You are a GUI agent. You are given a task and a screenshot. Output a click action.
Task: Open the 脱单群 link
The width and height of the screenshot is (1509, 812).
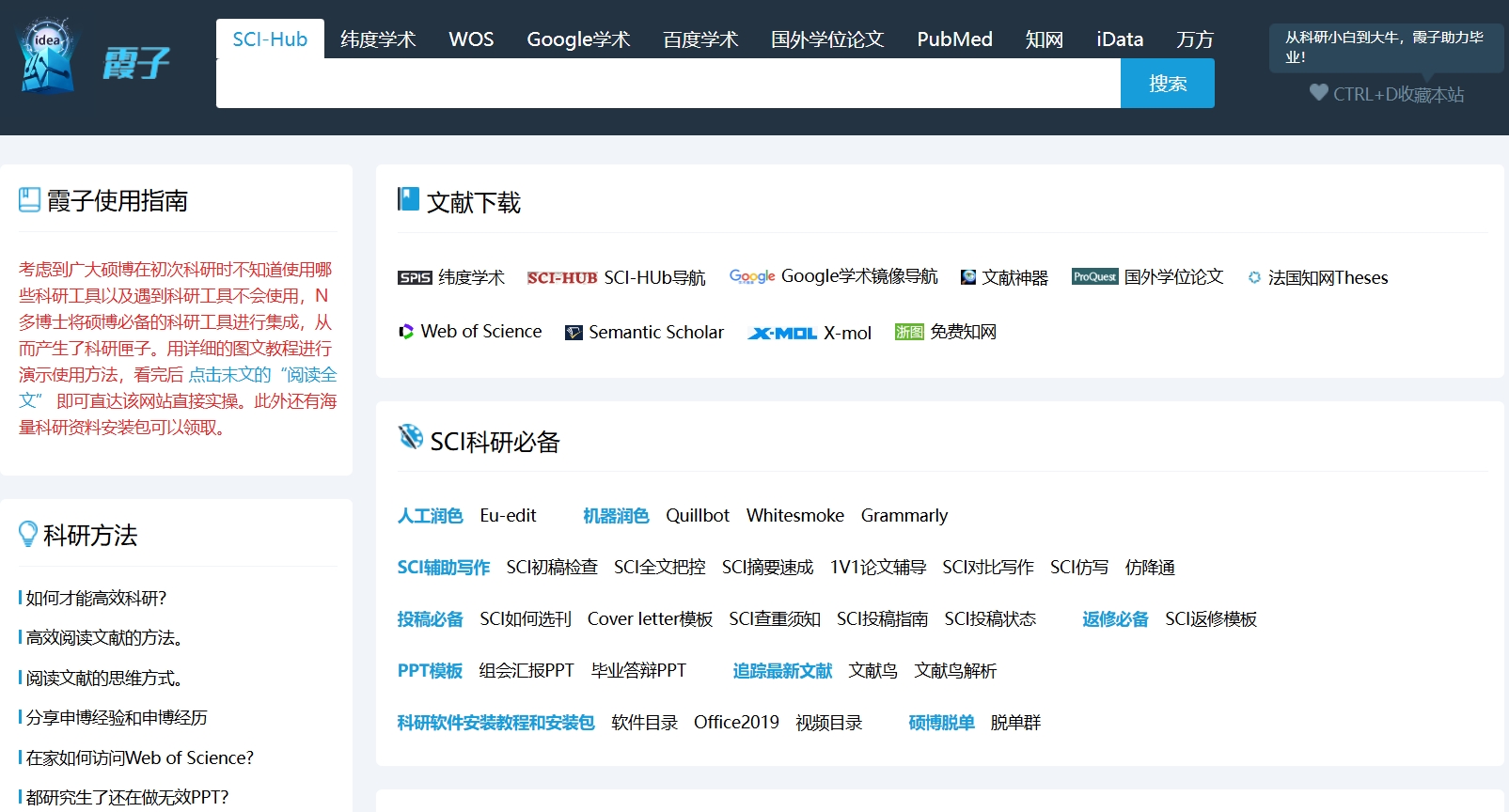click(x=1015, y=722)
